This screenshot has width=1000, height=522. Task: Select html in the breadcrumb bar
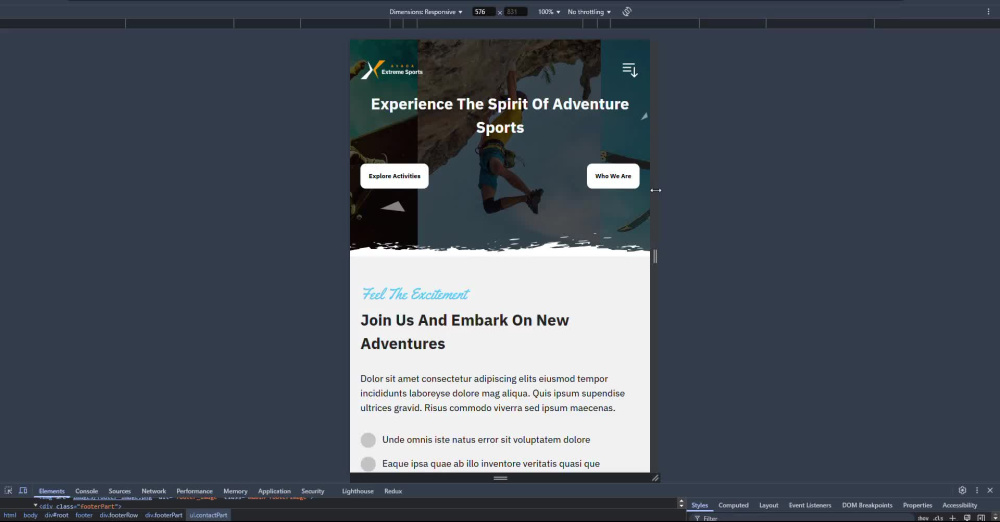(x=10, y=515)
